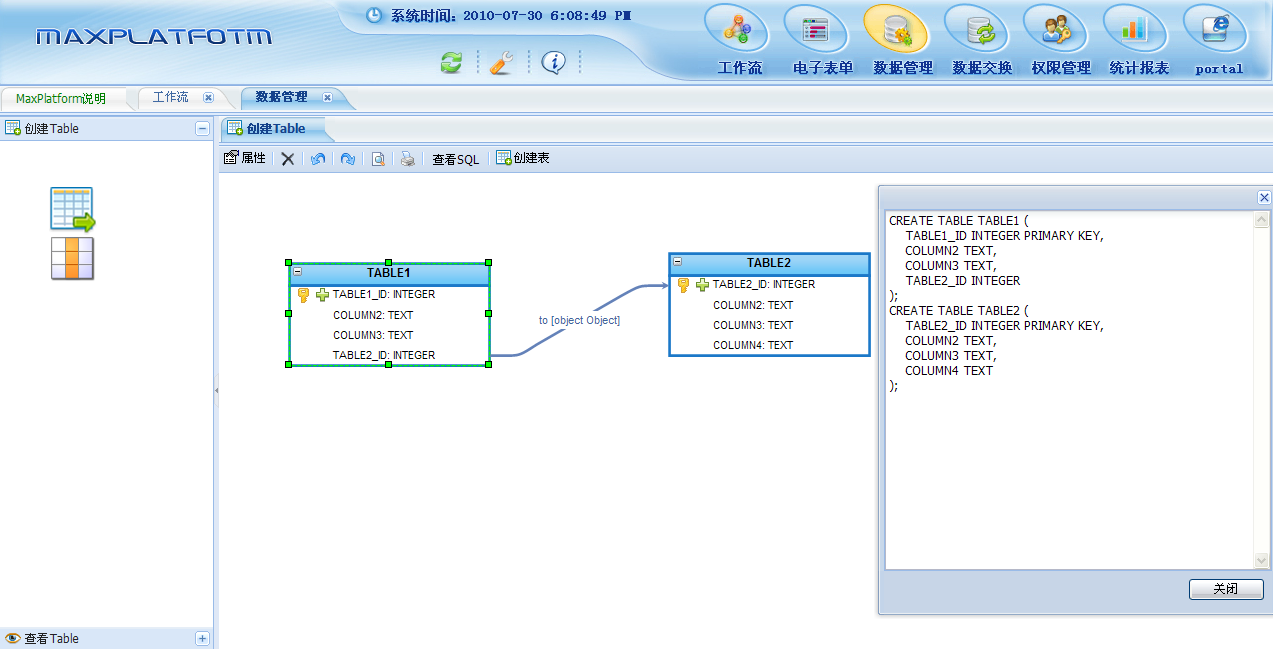Select the 创建Table inner tab
1273x649 pixels.
(x=276, y=128)
